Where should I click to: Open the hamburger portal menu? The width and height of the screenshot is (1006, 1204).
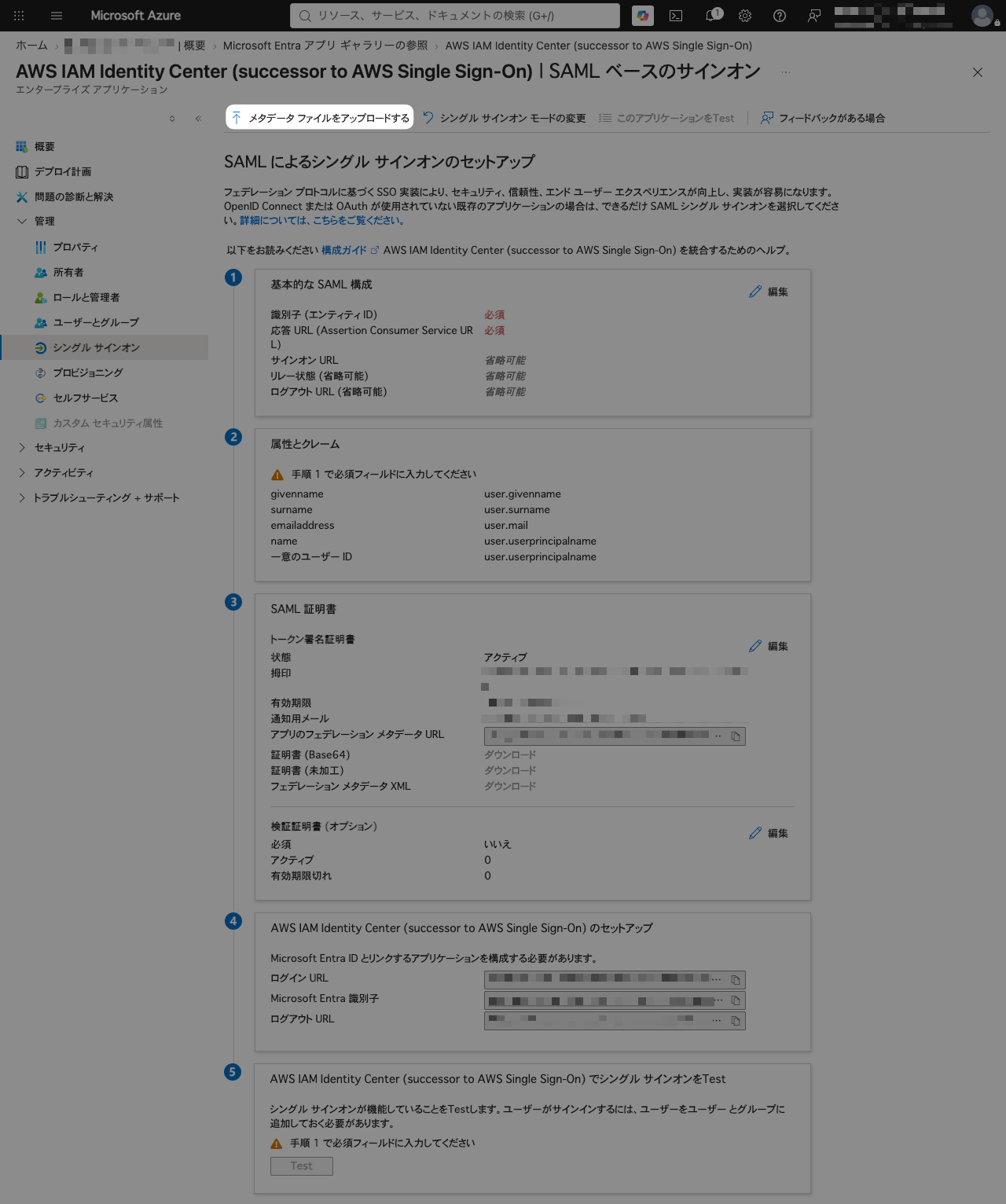coord(57,16)
